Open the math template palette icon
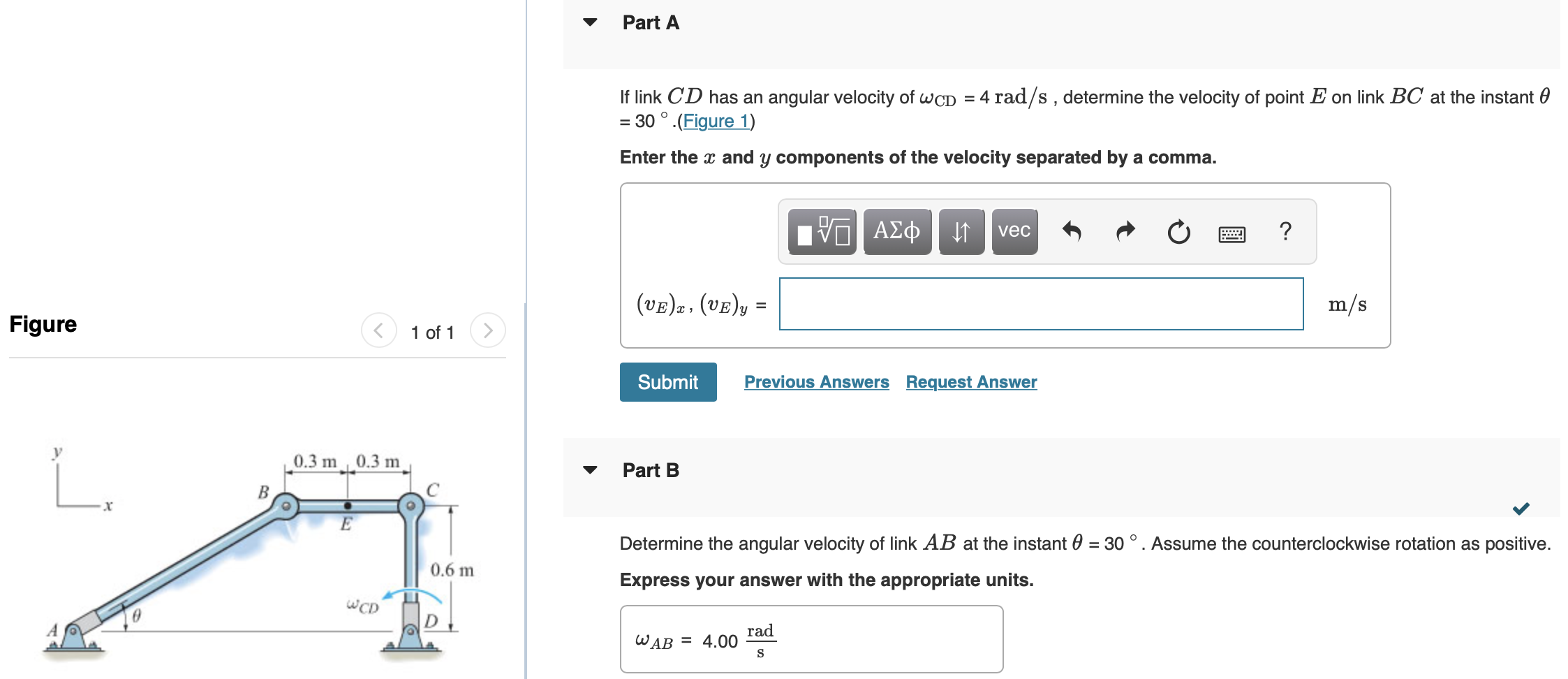The width and height of the screenshot is (1568, 679). 822,231
